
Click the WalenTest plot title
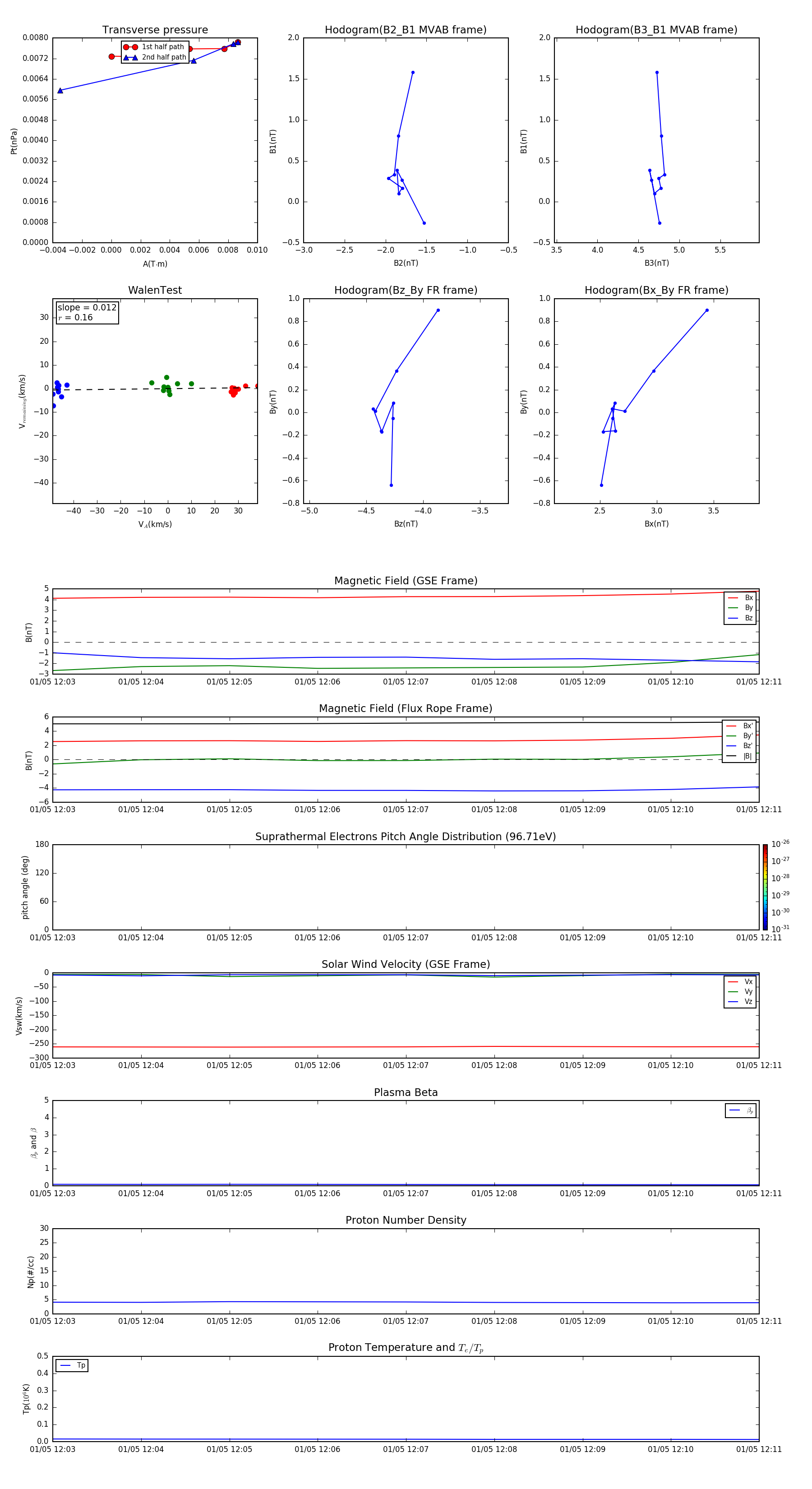point(155,290)
